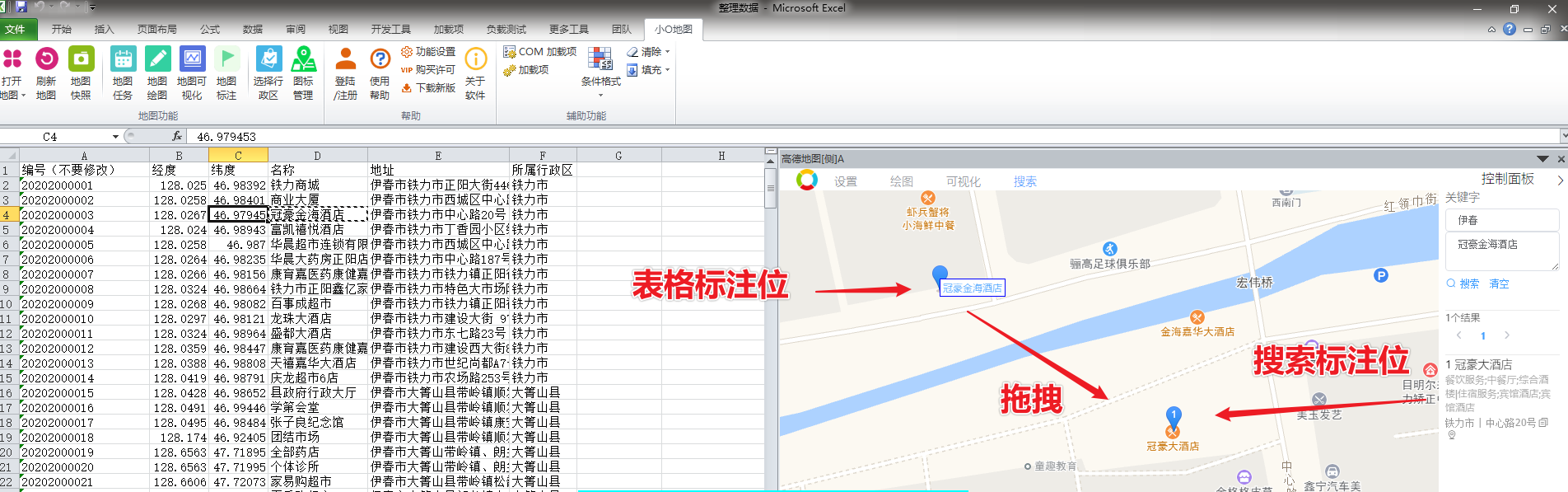
Task: Click 登陆/注册 login icon
Action: pos(345,73)
